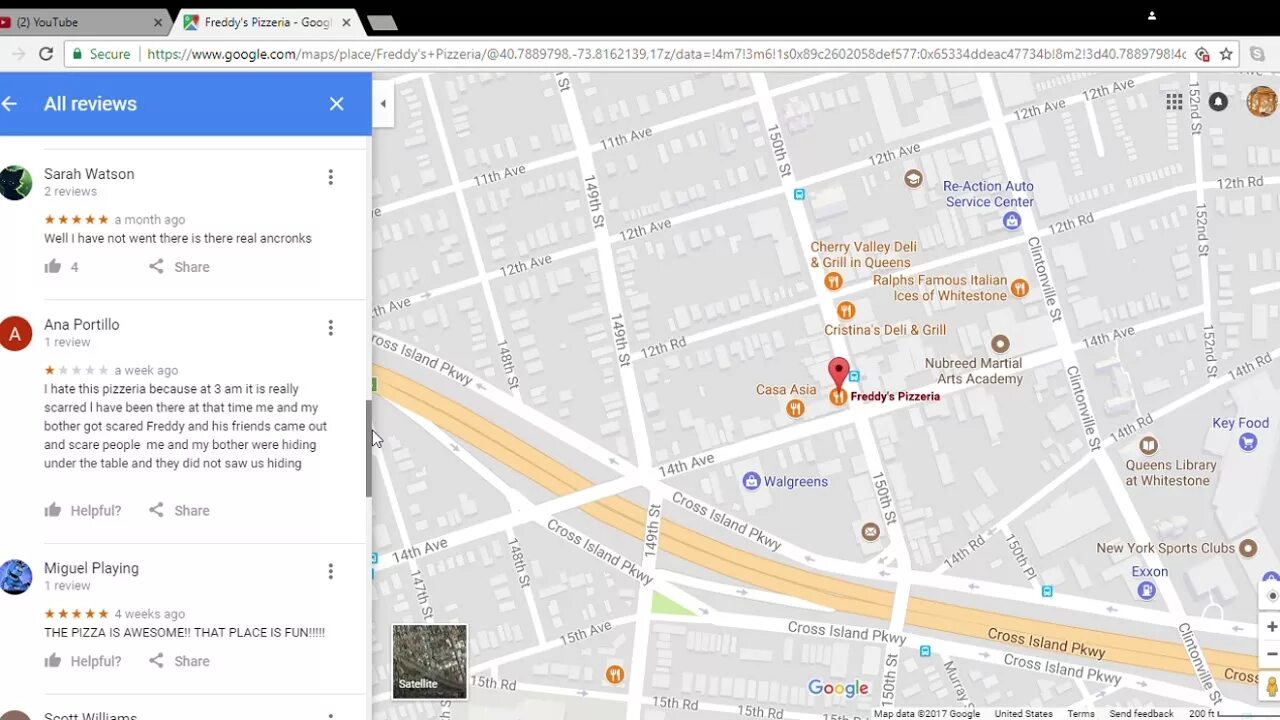The image size is (1280, 720).
Task: Select the post office marker on 150th St
Action: click(870, 532)
